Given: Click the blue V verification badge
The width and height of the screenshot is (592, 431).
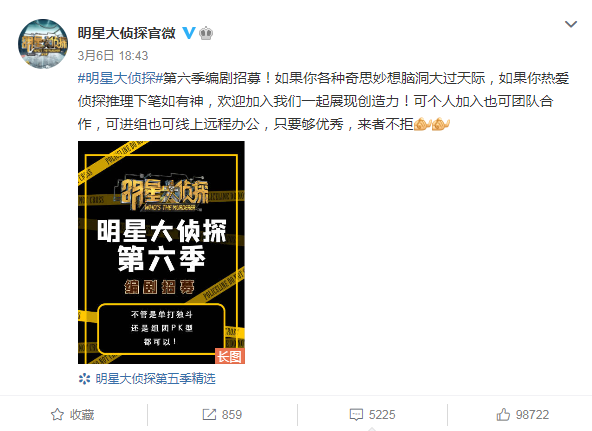Looking at the screenshot, I should [189, 33].
